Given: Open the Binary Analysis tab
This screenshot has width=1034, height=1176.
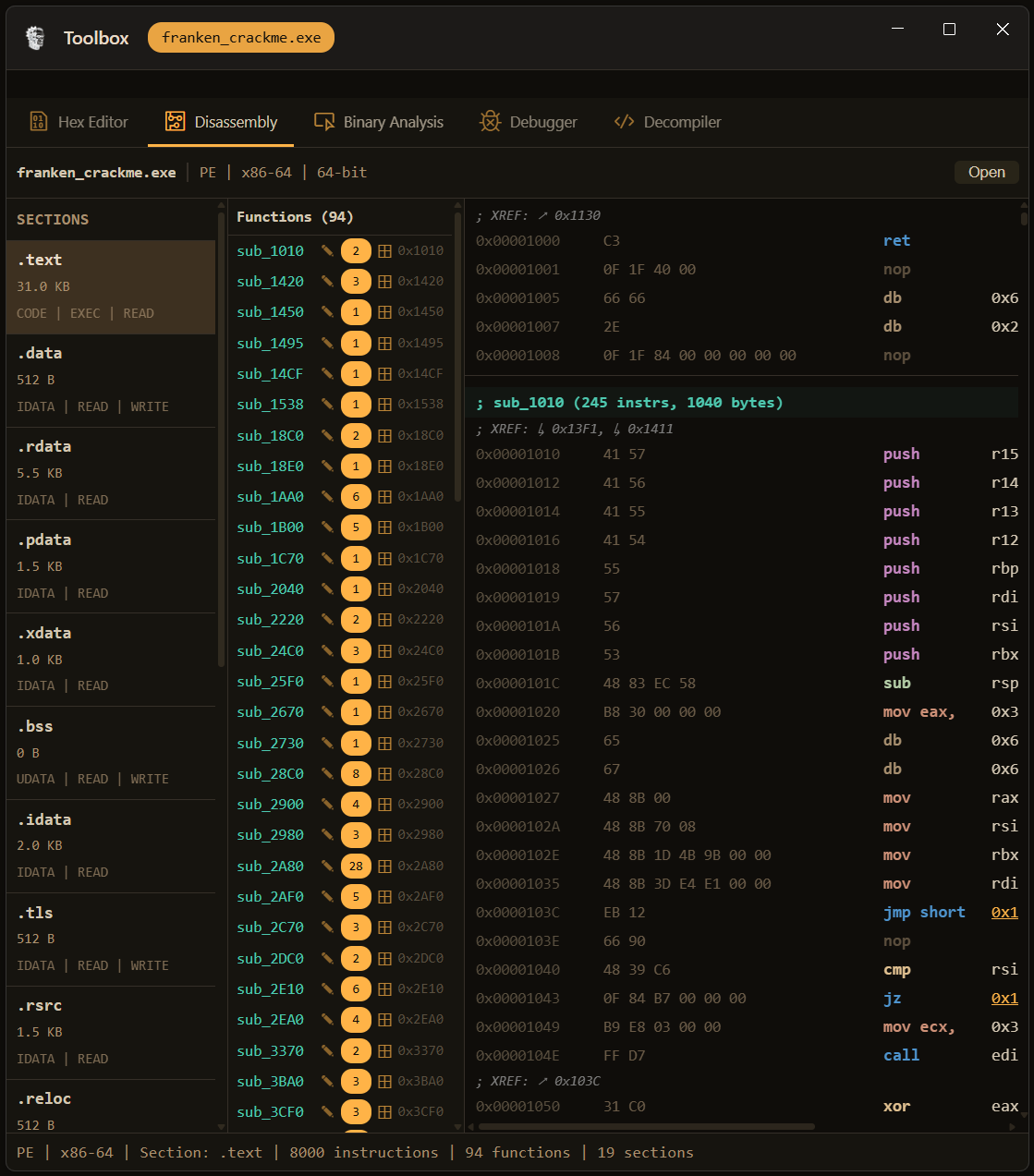Looking at the screenshot, I should coord(379,122).
